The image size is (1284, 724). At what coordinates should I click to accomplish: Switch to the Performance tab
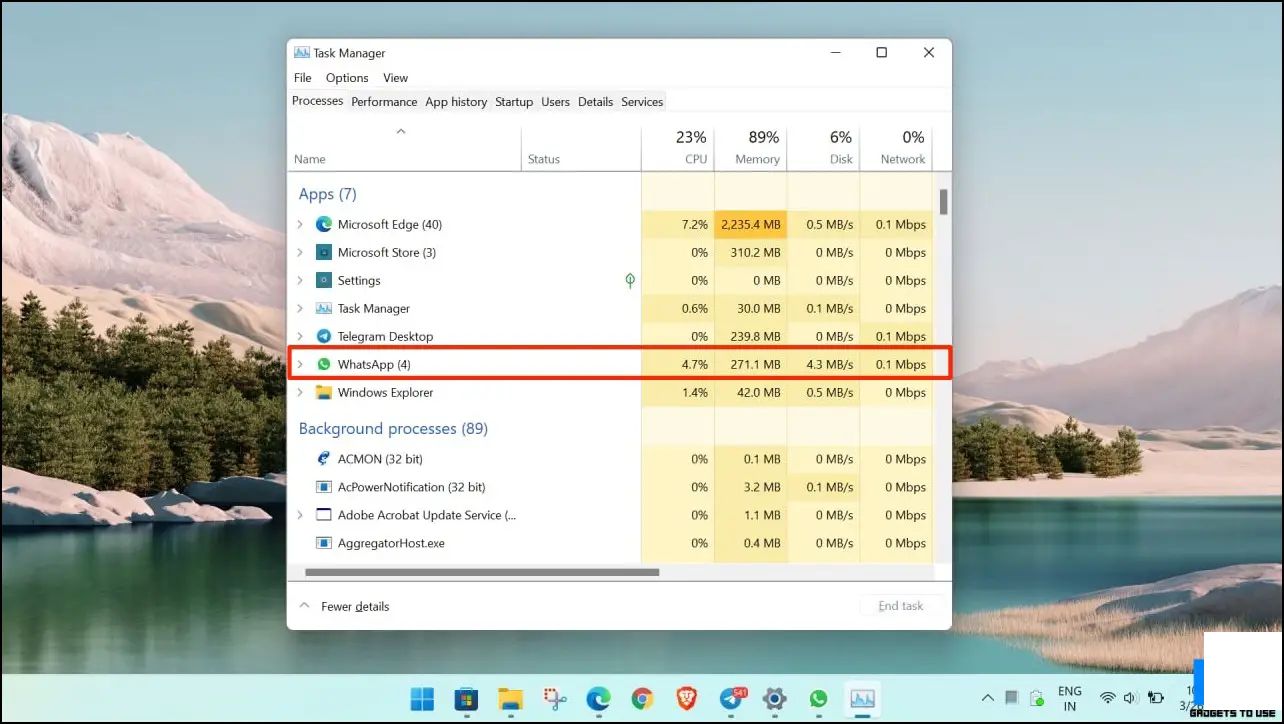(x=384, y=102)
